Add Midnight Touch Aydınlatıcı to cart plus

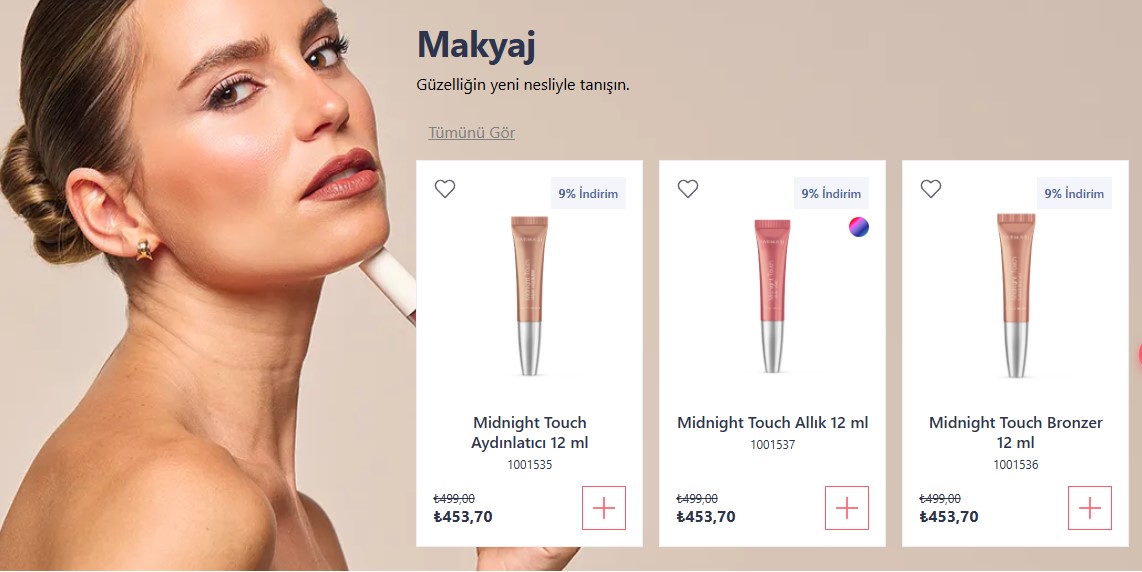(604, 508)
